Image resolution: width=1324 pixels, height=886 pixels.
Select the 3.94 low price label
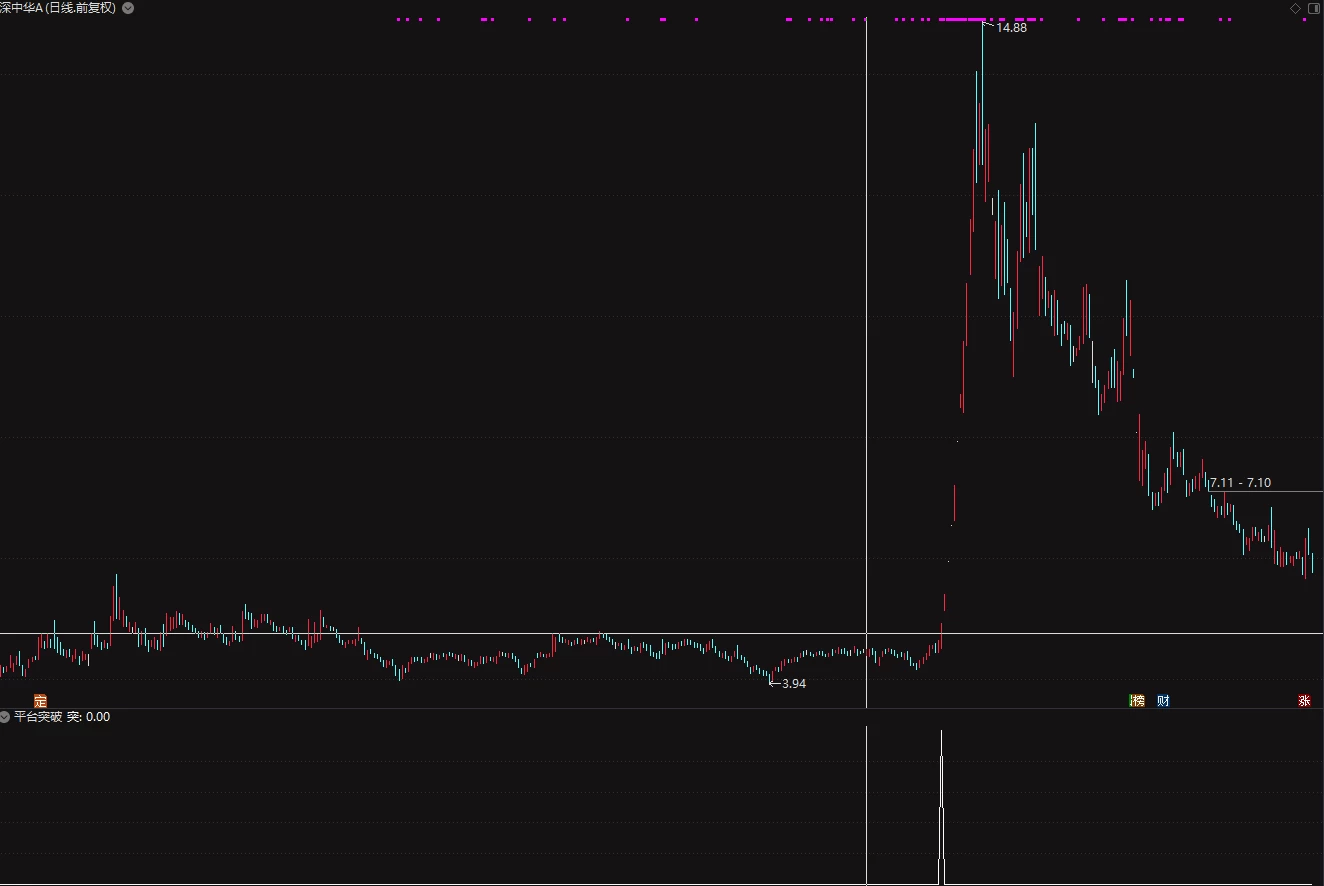point(793,684)
